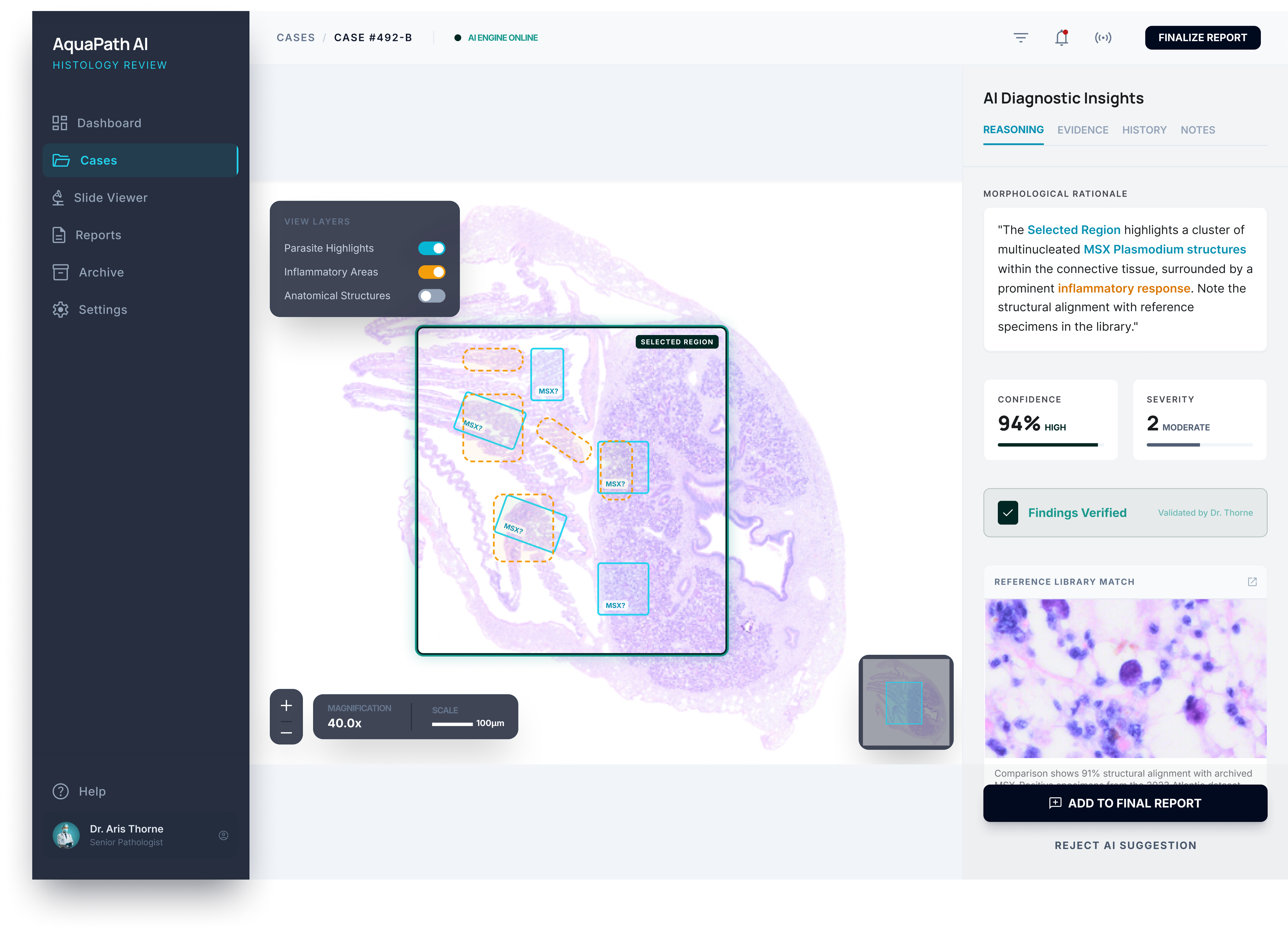Click the confidence 94% progress bar

[1050, 445]
